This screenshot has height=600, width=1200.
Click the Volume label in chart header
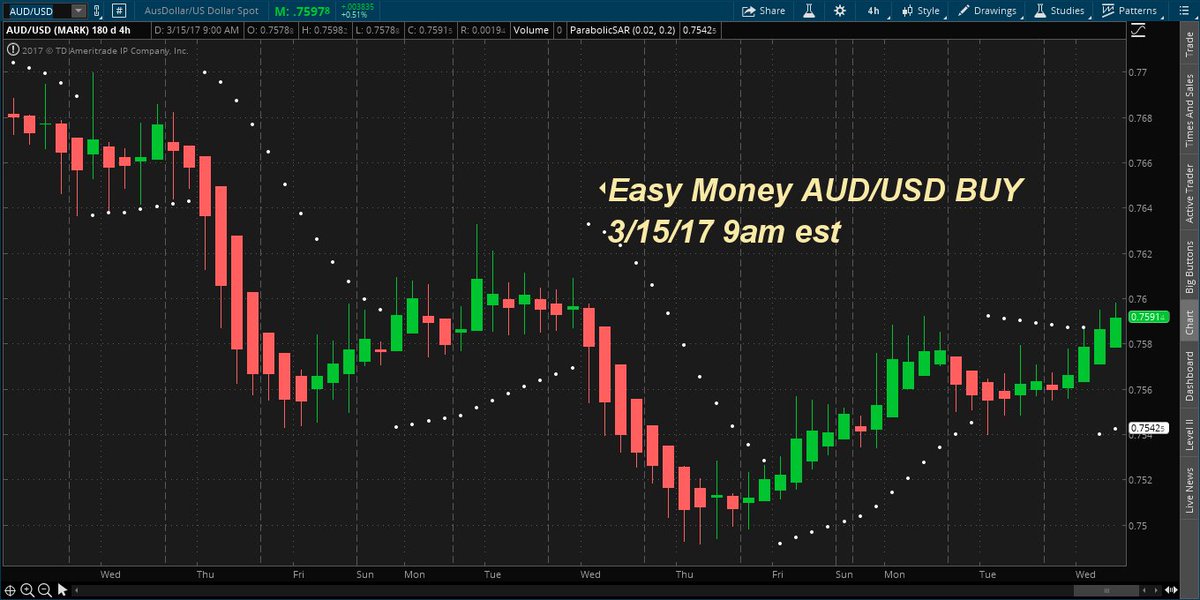(529, 31)
